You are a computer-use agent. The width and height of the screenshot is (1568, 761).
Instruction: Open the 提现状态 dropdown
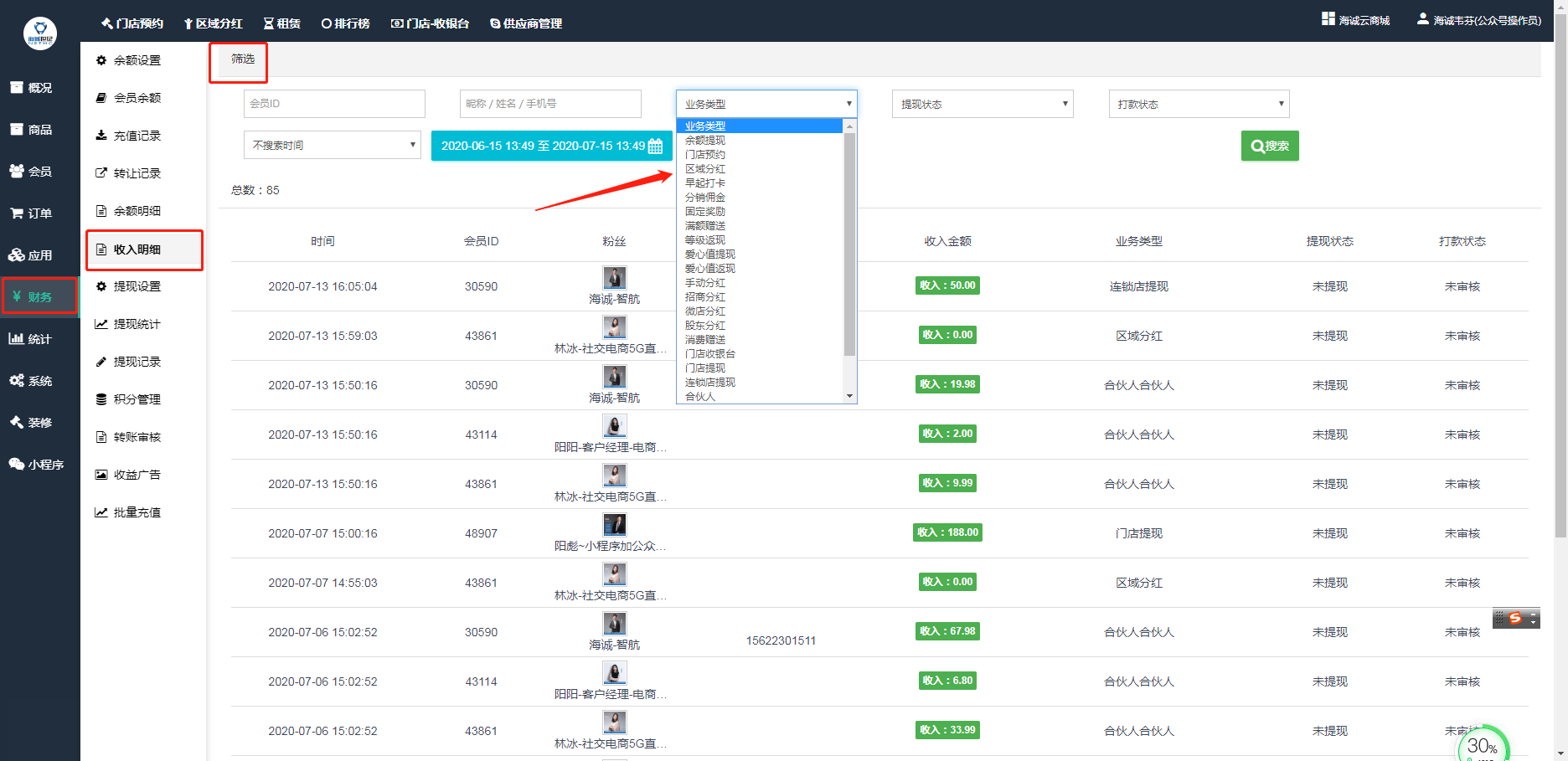(x=983, y=104)
